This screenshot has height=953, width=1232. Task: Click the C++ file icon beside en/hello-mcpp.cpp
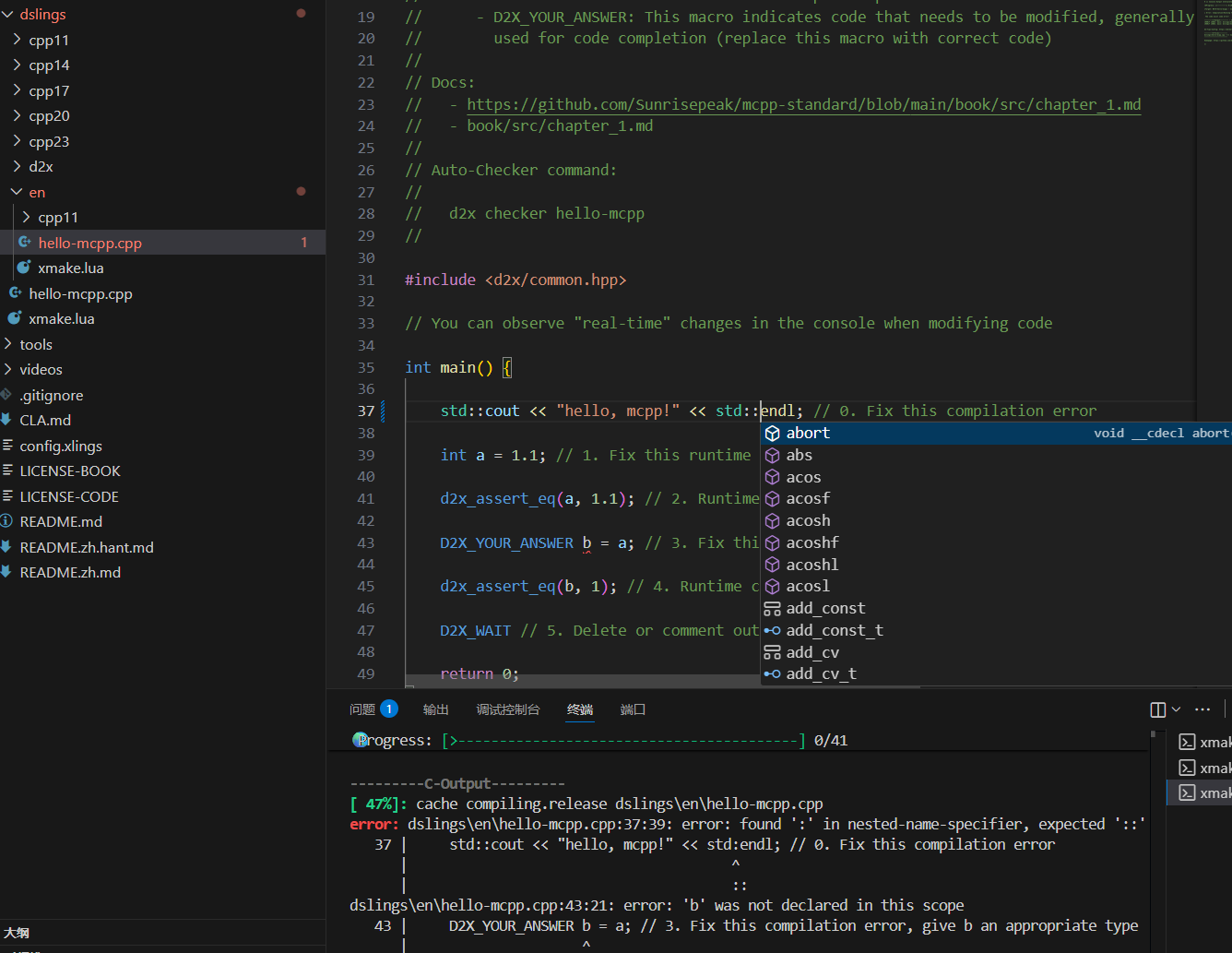pos(25,243)
